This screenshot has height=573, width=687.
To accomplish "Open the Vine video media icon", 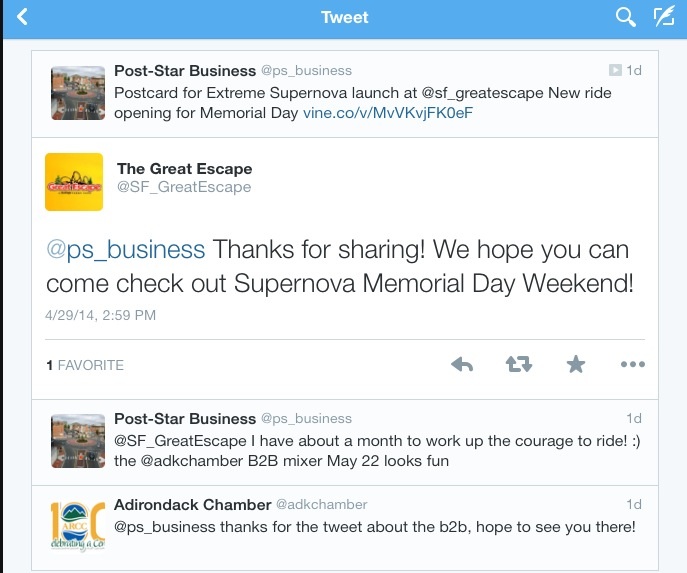I will [x=616, y=71].
